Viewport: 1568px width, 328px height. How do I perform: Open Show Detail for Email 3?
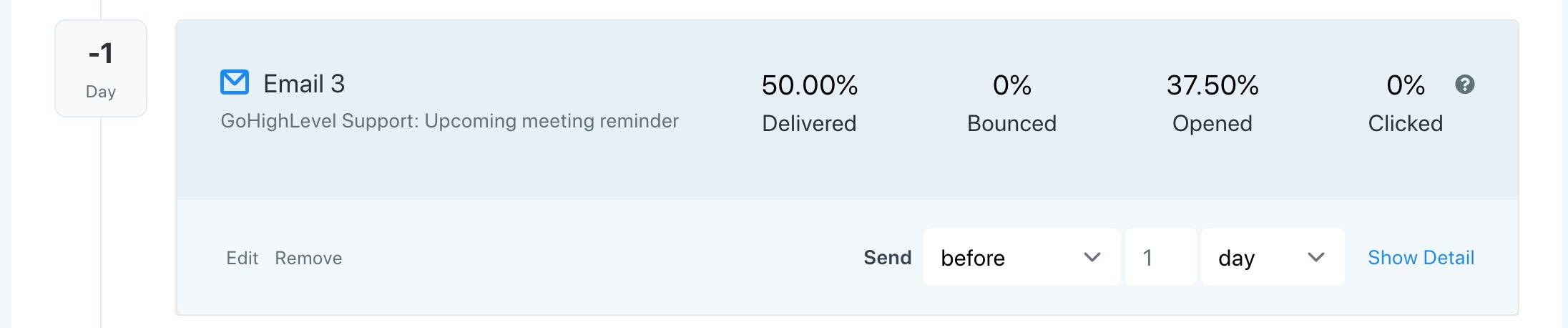click(1421, 257)
